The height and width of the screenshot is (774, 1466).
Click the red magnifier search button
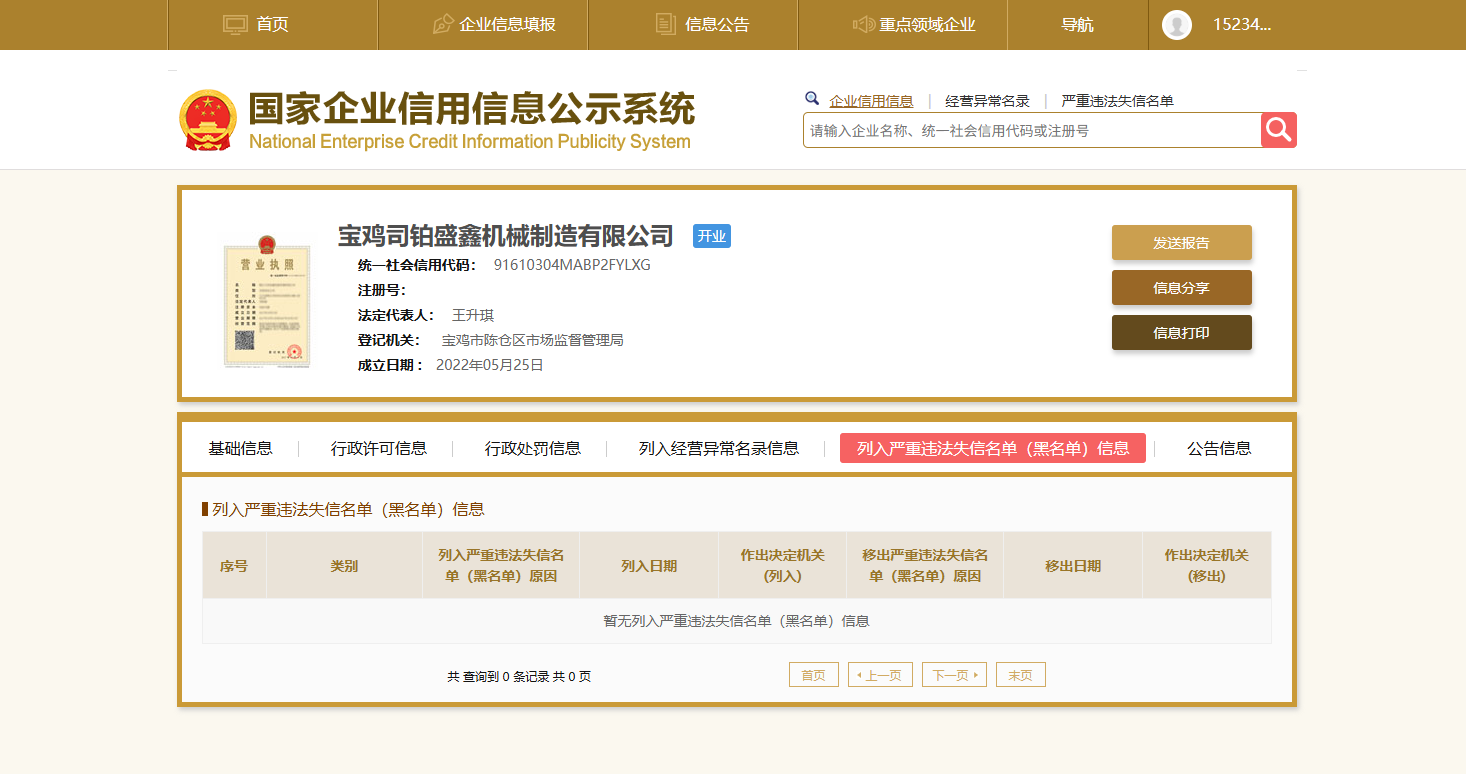click(1279, 130)
